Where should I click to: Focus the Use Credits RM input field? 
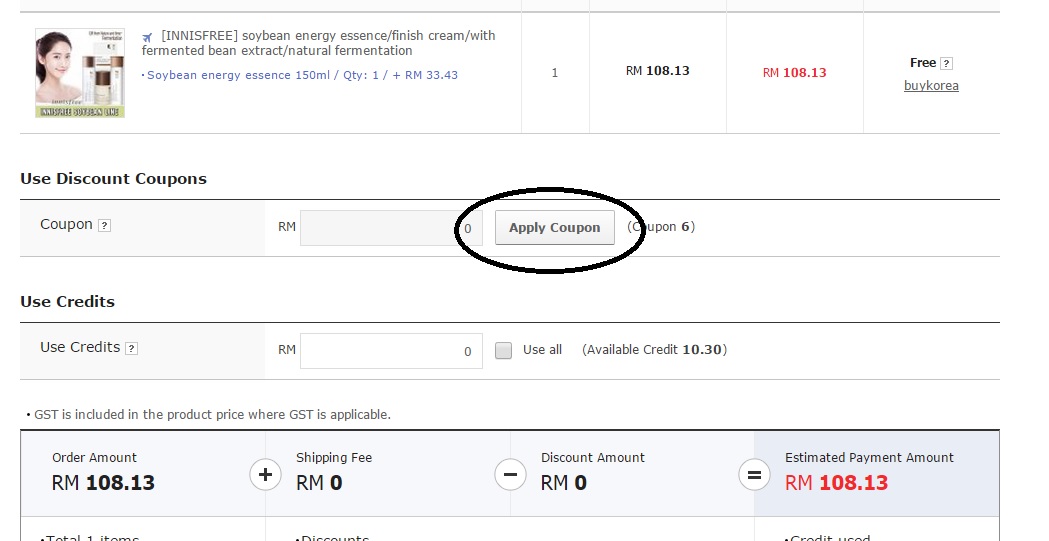click(x=391, y=351)
